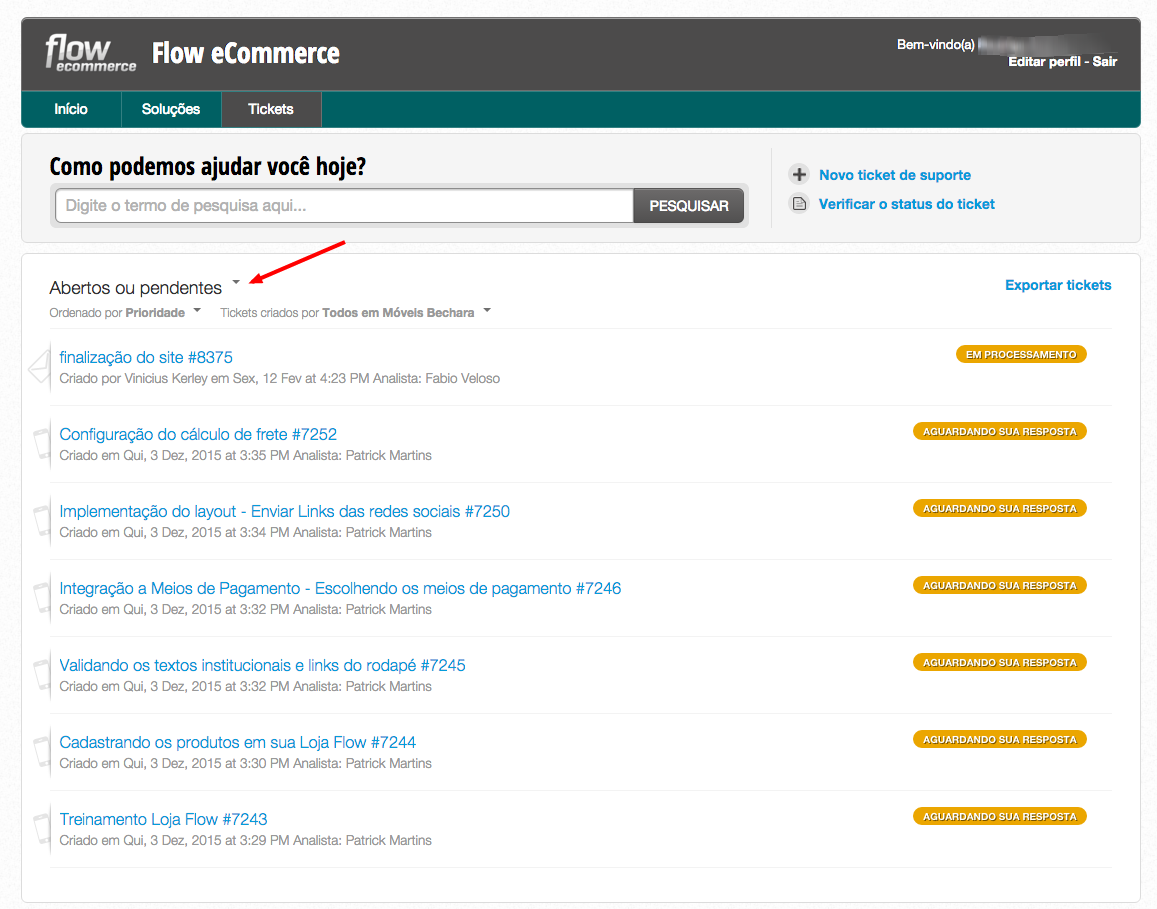Go to the Início tab

pos(71,109)
